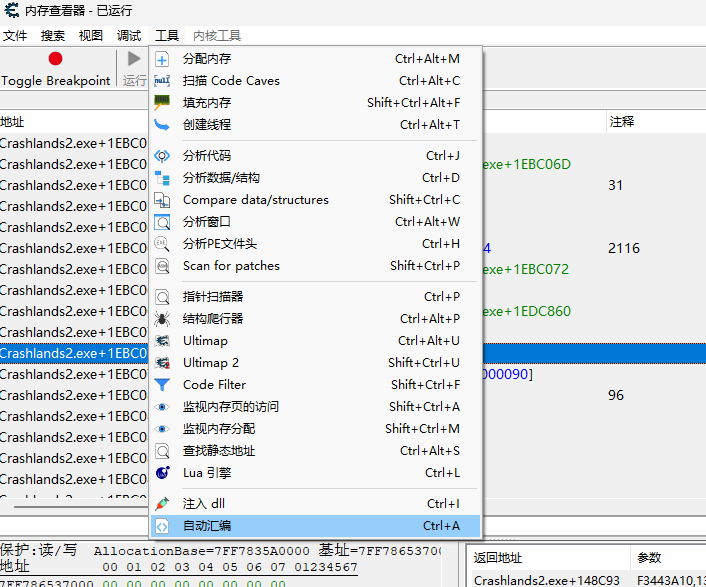
Task: Select Ultimap menu entry
Action: pos(316,341)
